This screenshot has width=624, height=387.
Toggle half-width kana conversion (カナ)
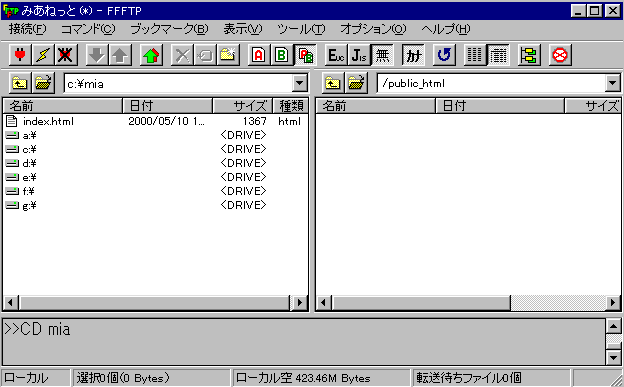click(413, 55)
